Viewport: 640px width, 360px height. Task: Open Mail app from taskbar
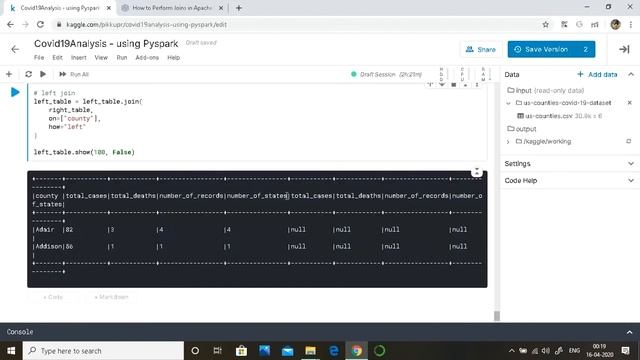click(287, 351)
